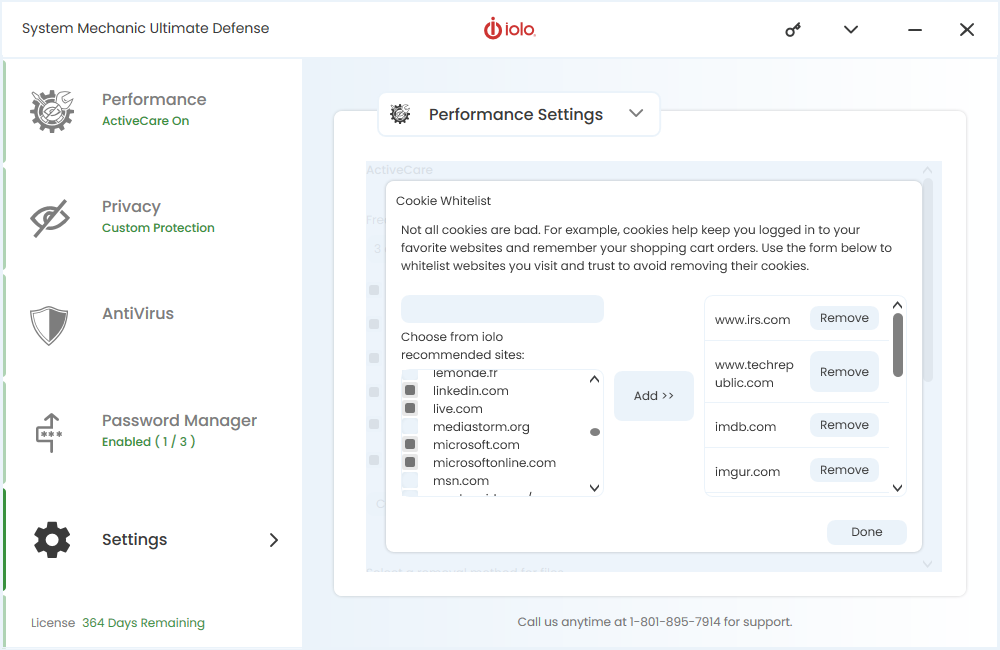Expand the Performance Settings dropdown arrow
Image resolution: width=1000 pixels, height=650 pixels.
click(x=636, y=113)
